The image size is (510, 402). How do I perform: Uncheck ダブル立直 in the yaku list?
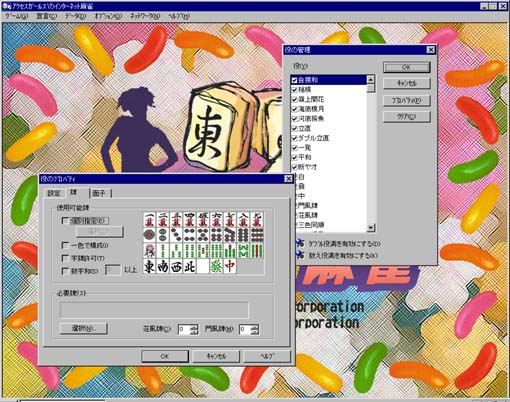point(294,138)
